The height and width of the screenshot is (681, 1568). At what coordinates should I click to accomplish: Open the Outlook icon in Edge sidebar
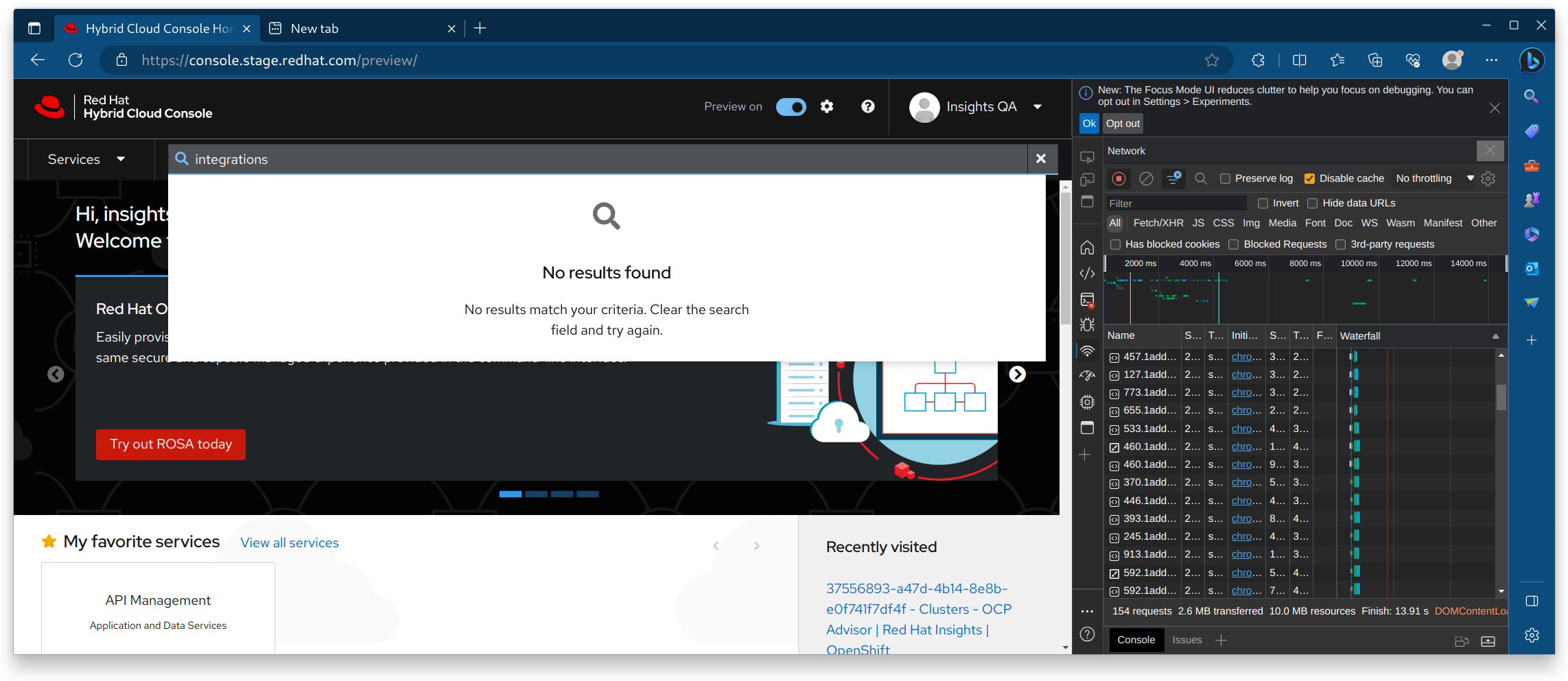(1532, 268)
